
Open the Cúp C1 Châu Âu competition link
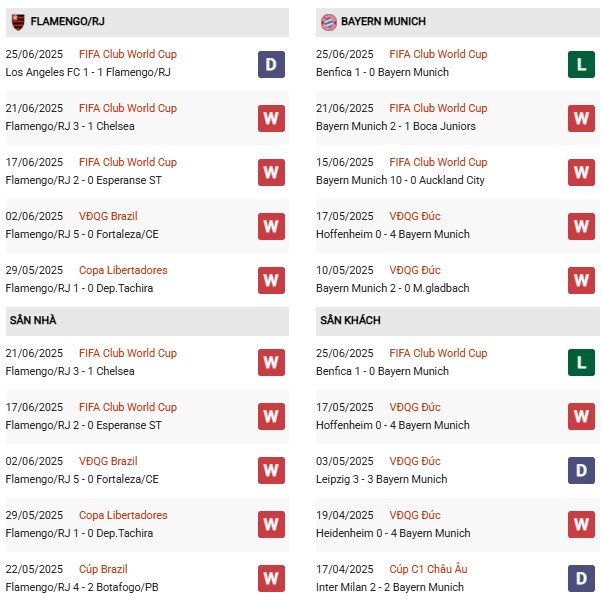tap(428, 569)
